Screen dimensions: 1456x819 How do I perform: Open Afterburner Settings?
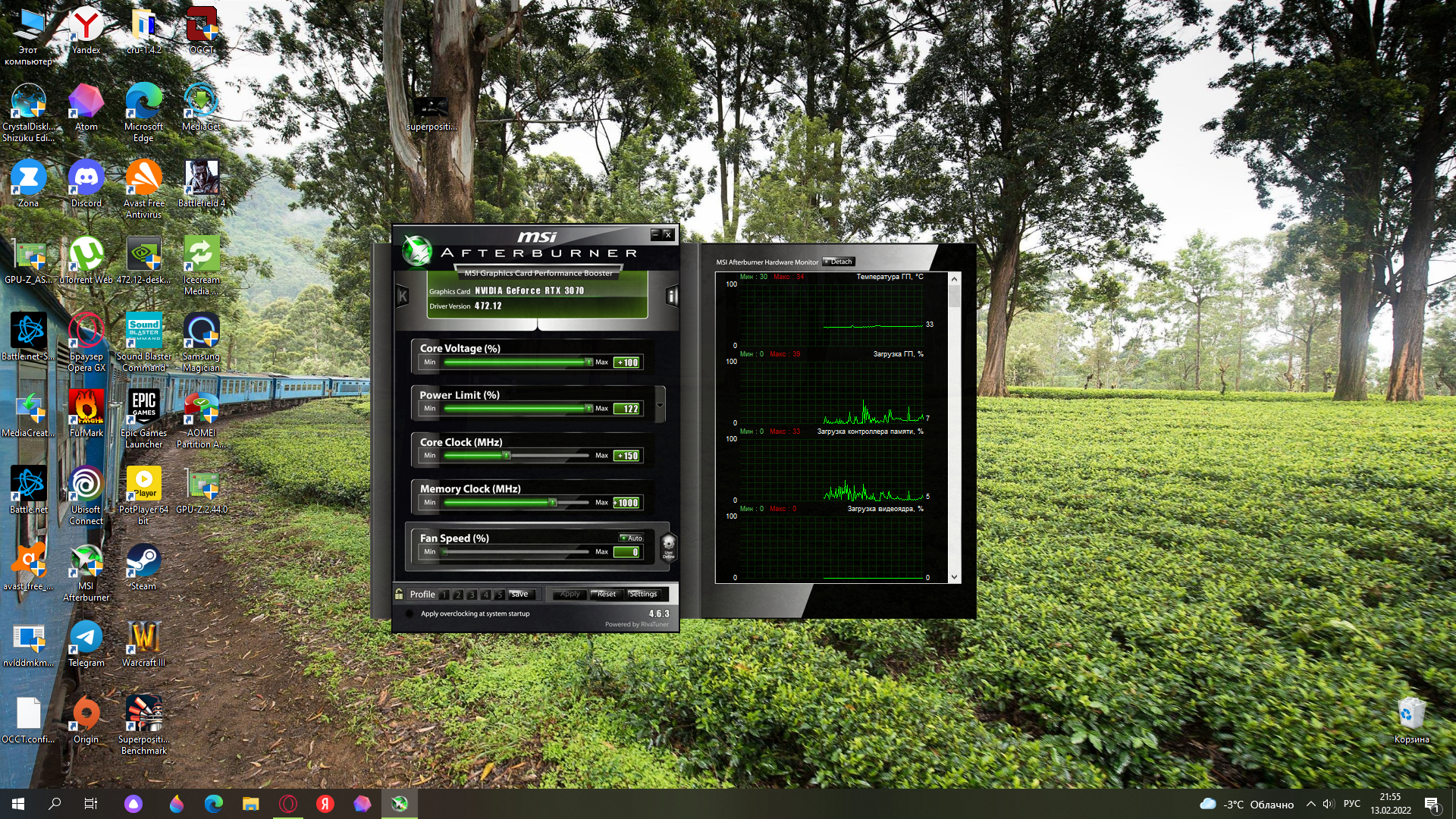(643, 595)
